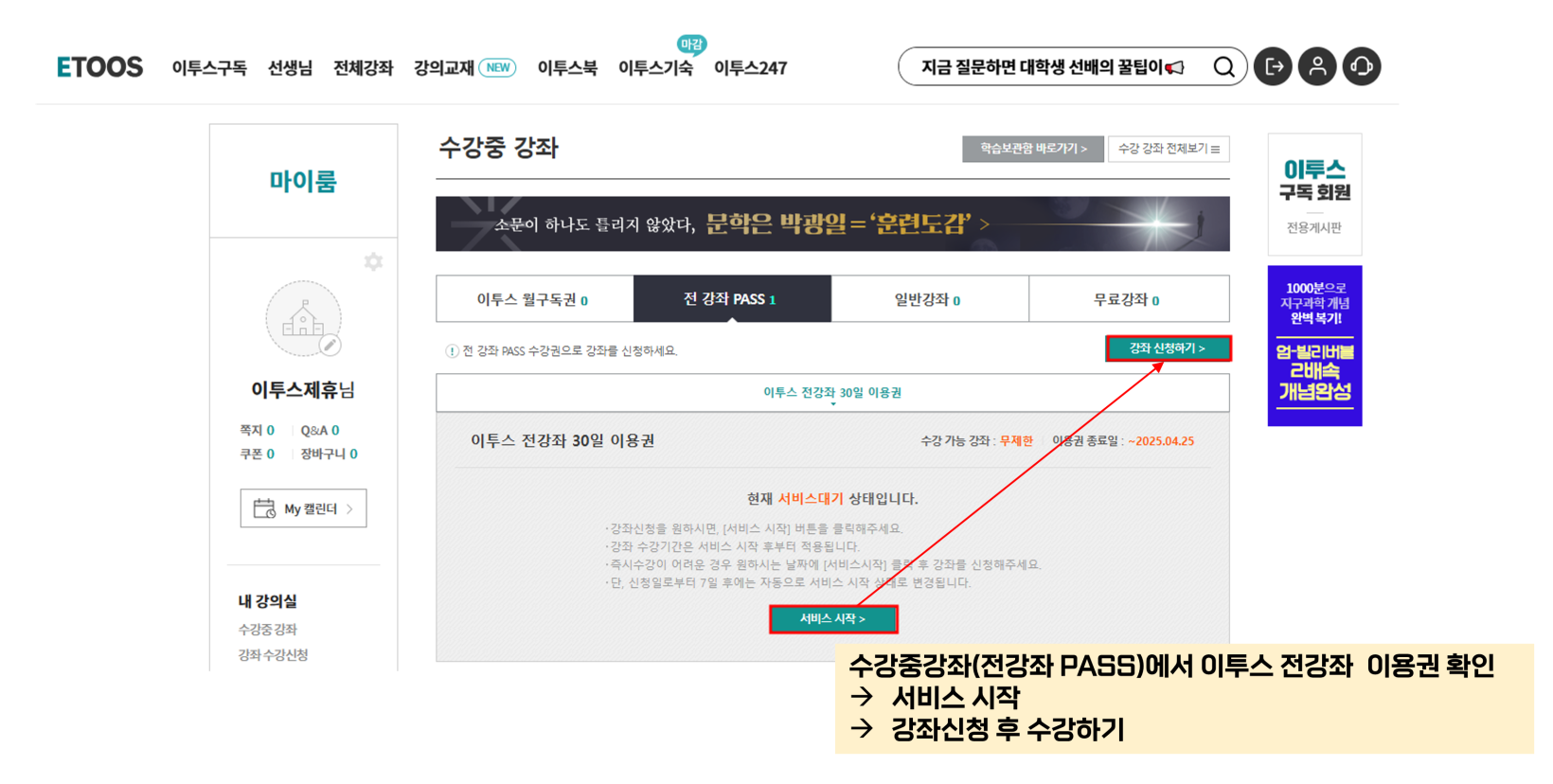Image resolution: width=1553 pixels, height=784 pixels.
Task: Click the profile avatar school image
Action: pos(303,318)
